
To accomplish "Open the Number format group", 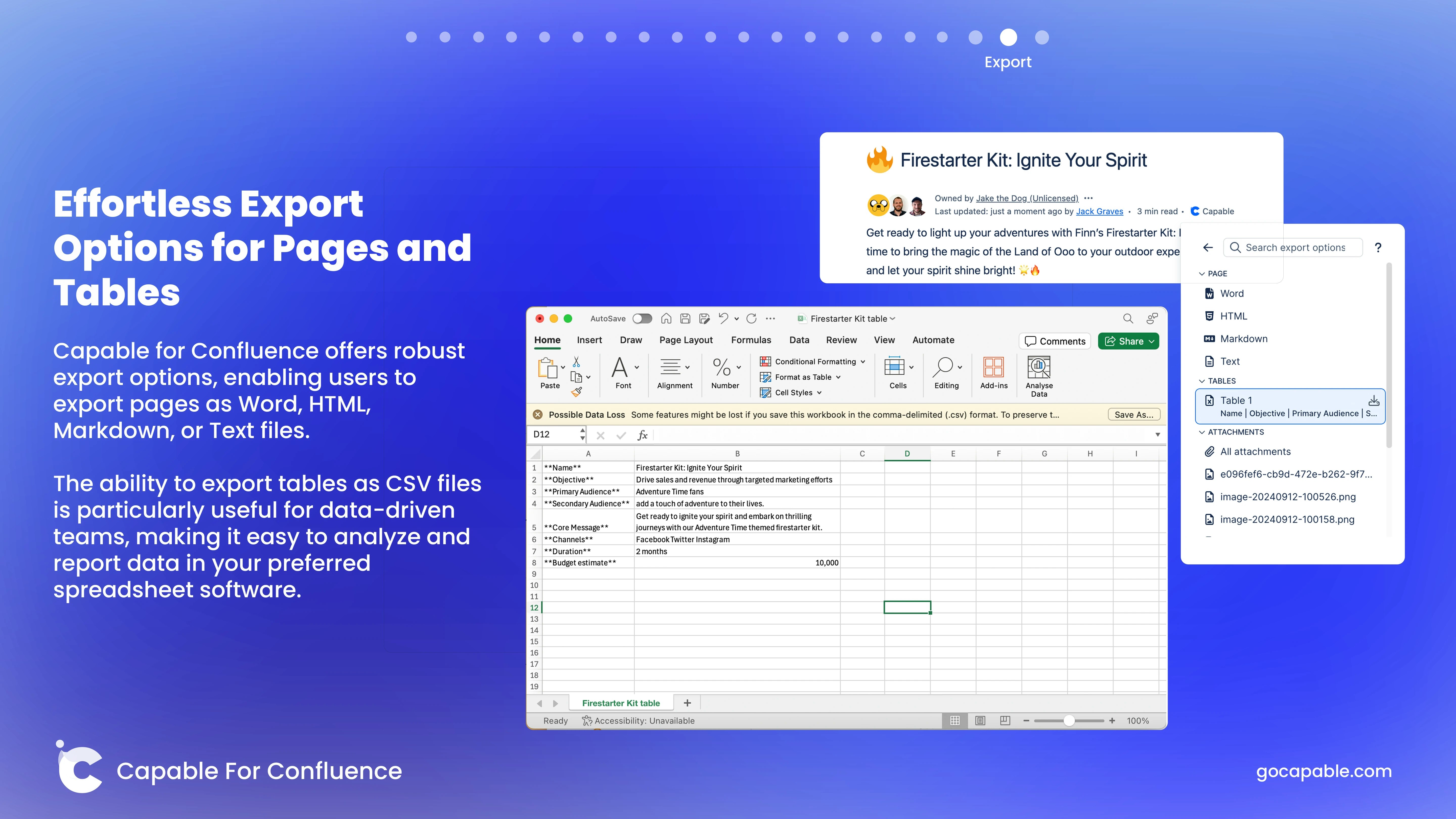I will 725,373.
